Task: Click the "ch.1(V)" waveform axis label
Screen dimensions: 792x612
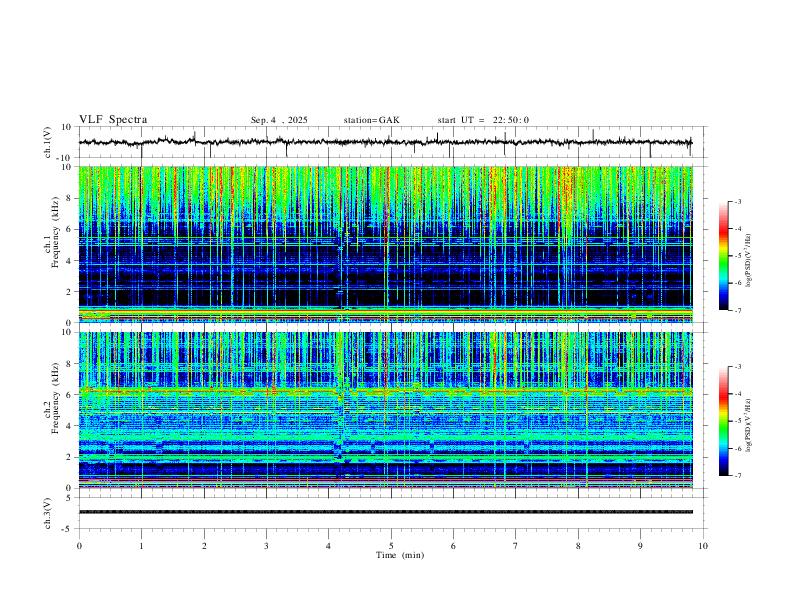Action: [x=48, y=142]
